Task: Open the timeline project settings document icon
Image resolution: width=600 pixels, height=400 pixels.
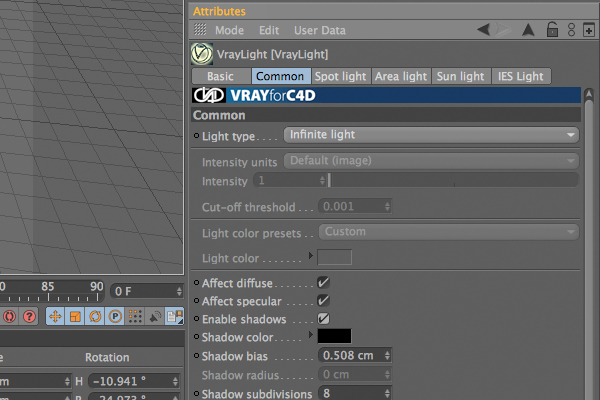Action: (174, 317)
